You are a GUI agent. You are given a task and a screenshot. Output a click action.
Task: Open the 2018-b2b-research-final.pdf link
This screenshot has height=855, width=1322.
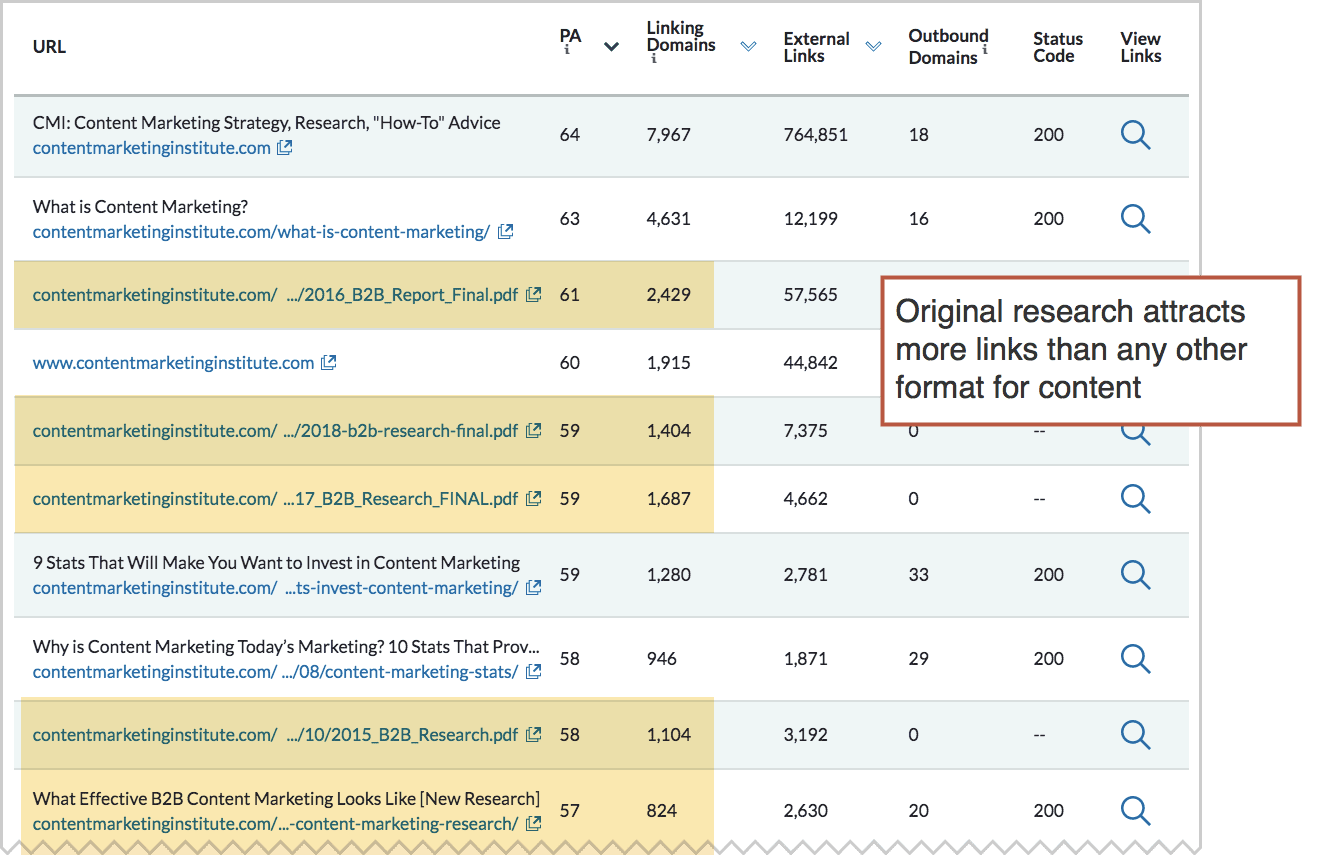[276, 431]
